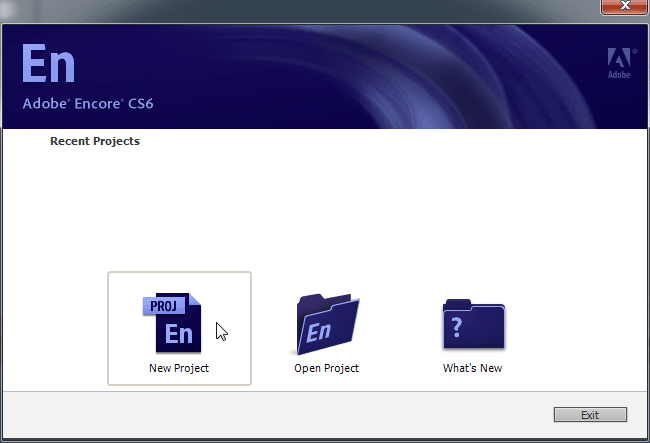
Task: Click the New Project PROJ file icon
Action: (x=172, y=323)
